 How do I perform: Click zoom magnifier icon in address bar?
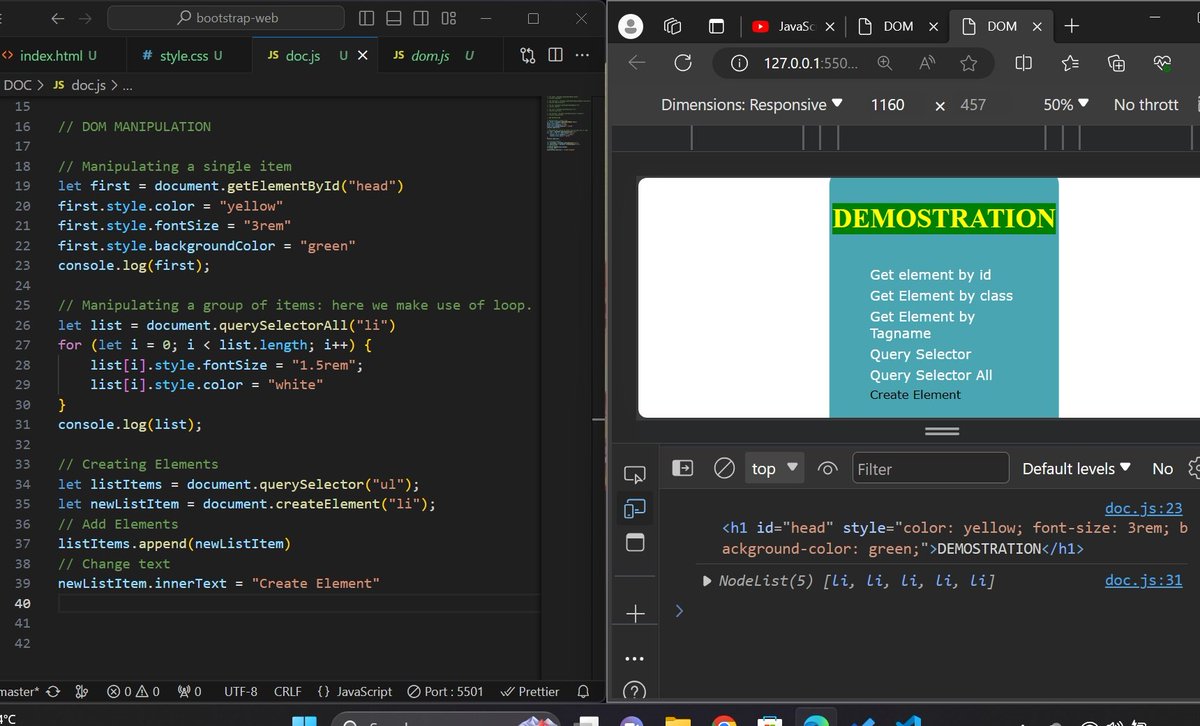[x=885, y=63]
